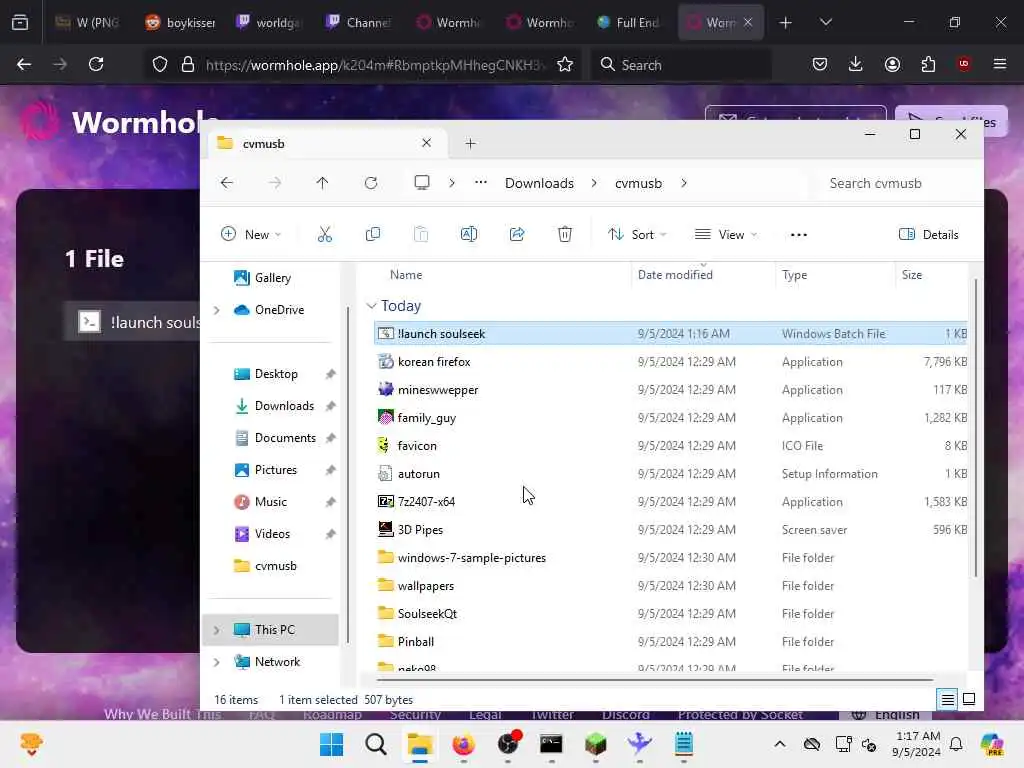The image size is (1024, 768).
Task: Open the View dropdown
Action: point(726,234)
